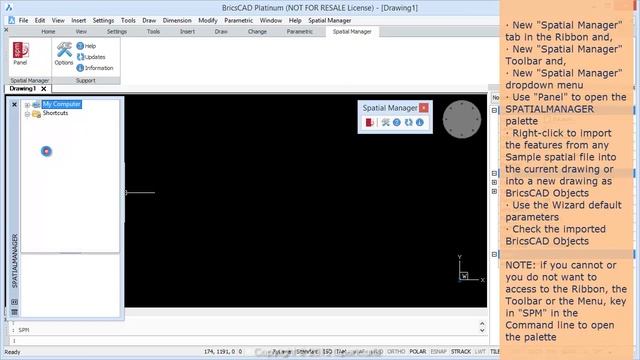The height and width of the screenshot is (360, 640).
Task: Click Information in the ribbon Support group
Action: tap(95, 68)
